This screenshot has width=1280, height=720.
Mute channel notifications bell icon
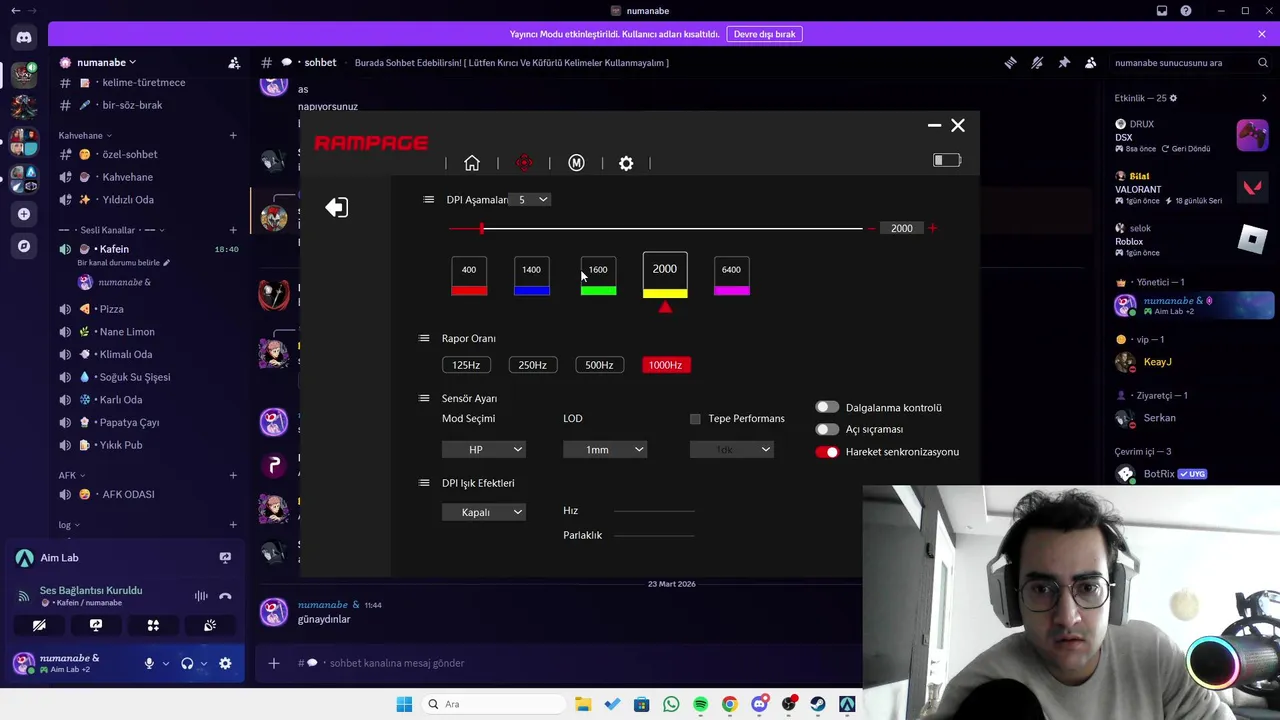tap(1037, 62)
